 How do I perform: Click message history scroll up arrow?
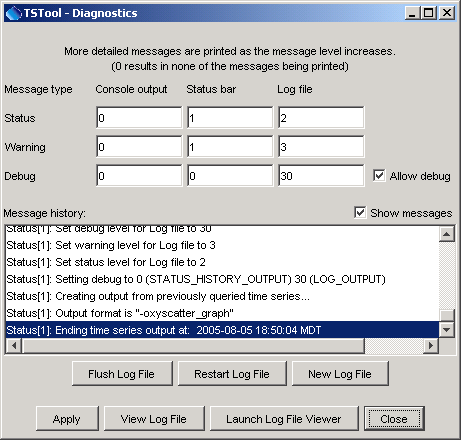[447, 234]
